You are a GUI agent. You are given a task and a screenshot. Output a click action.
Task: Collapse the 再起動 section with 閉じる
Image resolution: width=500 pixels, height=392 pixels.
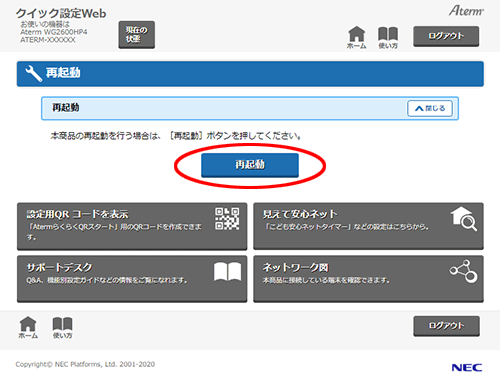[430, 108]
